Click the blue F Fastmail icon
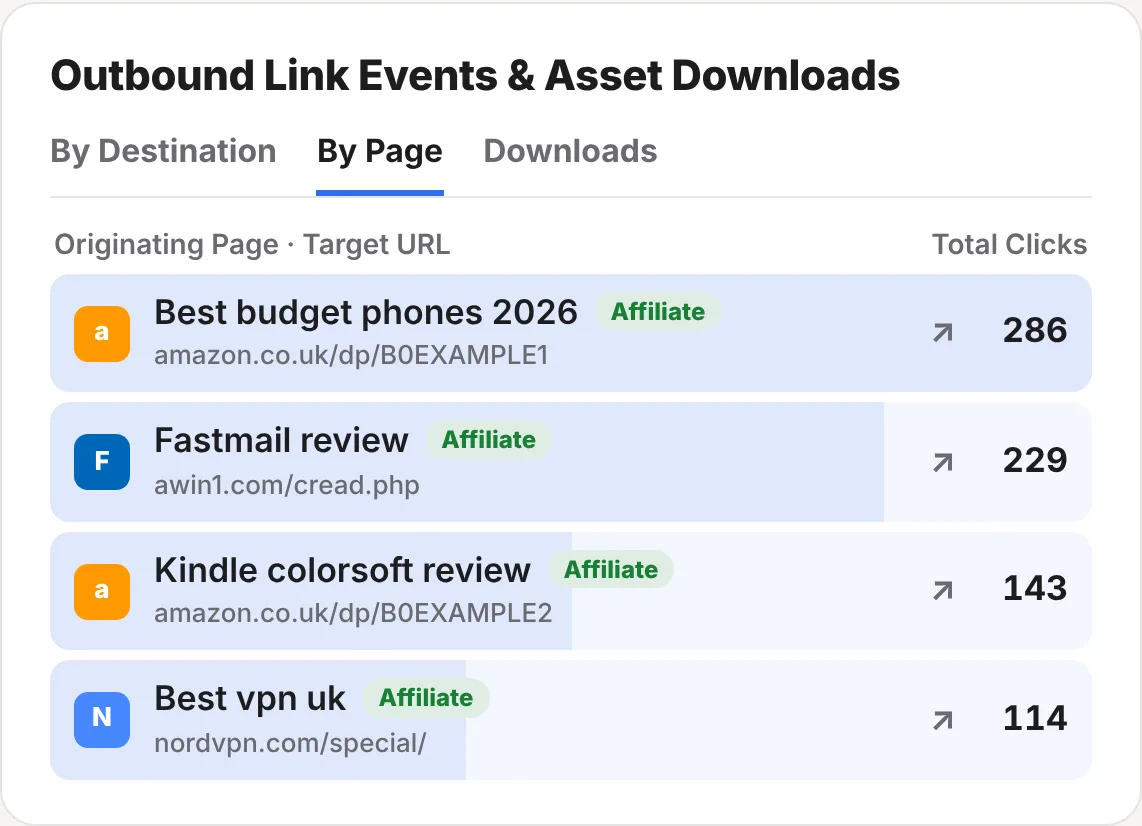Screen dimensions: 1142x826 tap(102, 462)
